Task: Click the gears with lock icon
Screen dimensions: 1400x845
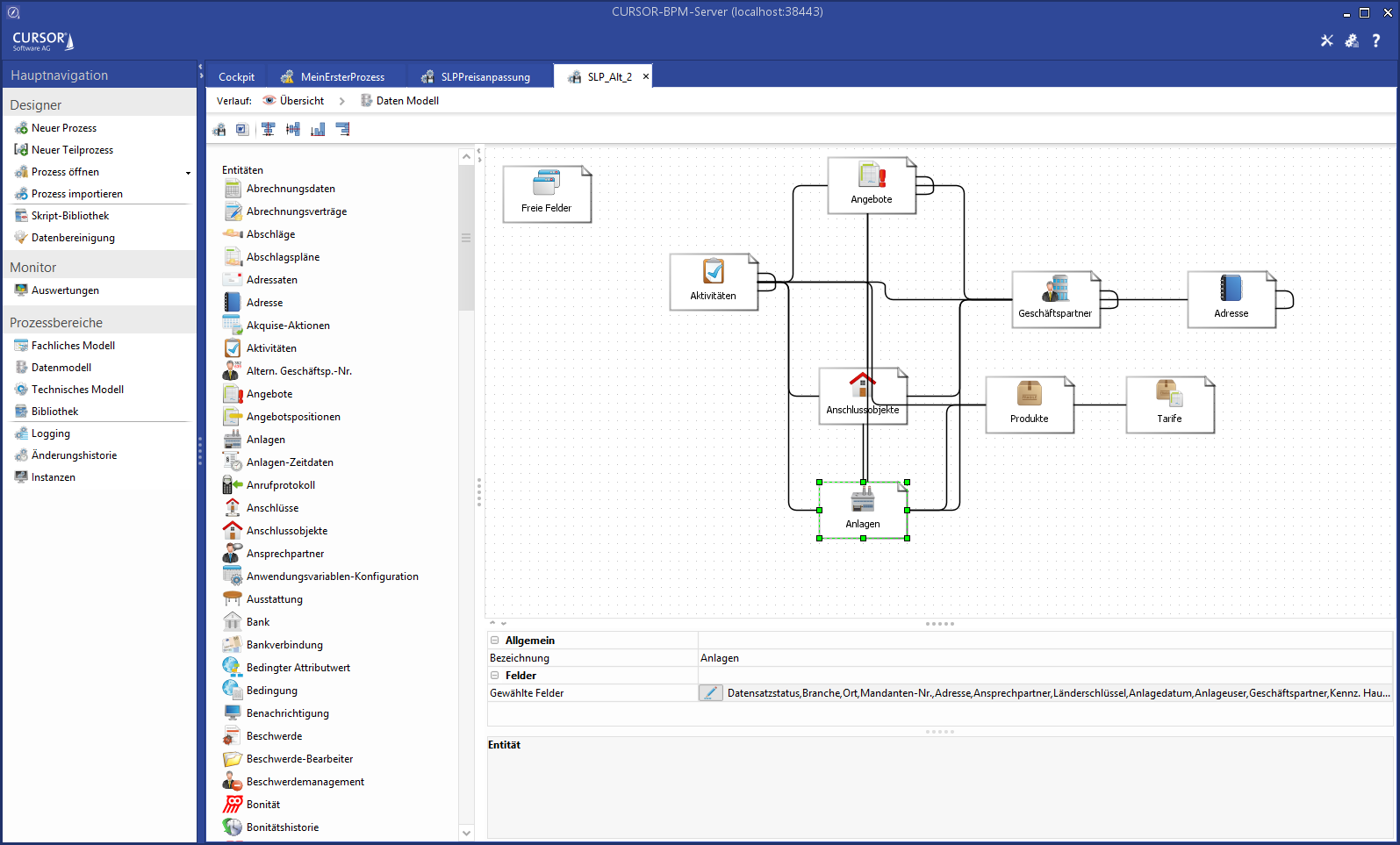Action: [x=1352, y=40]
